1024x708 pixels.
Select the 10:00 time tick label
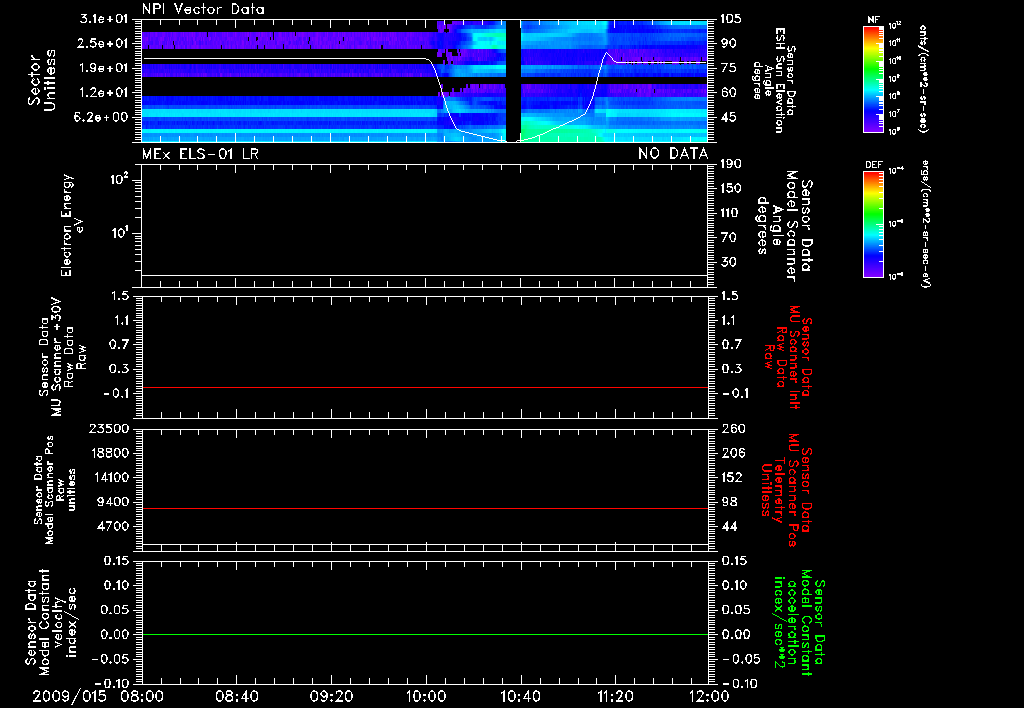click(425, 696)
